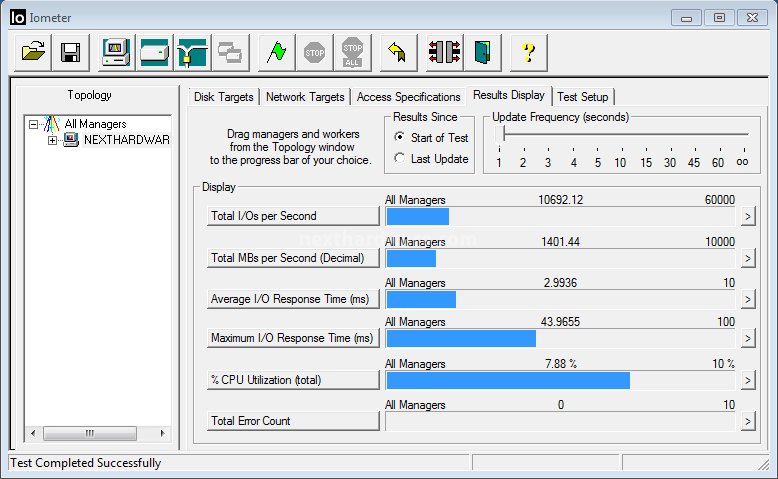
Task: Open details arrow for Total MBs per Second
Action: point(748,258)
